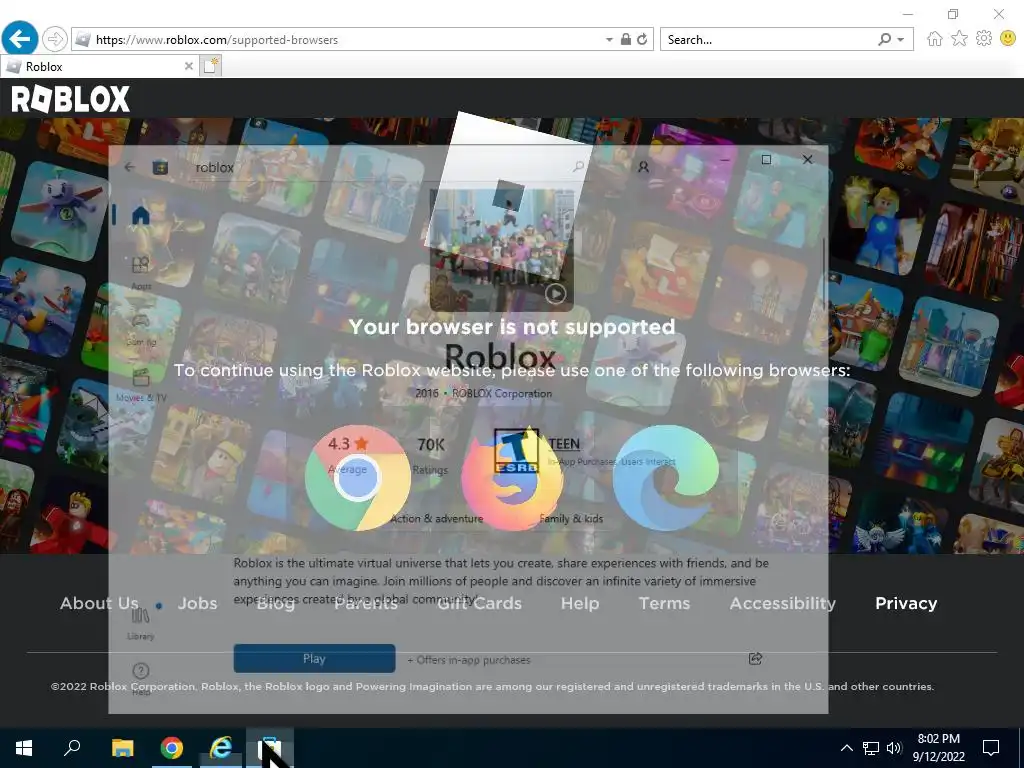The image size is (1024, 768).
Task: Click the Google Chrome browser icon
Action: (x=357, y=478)
